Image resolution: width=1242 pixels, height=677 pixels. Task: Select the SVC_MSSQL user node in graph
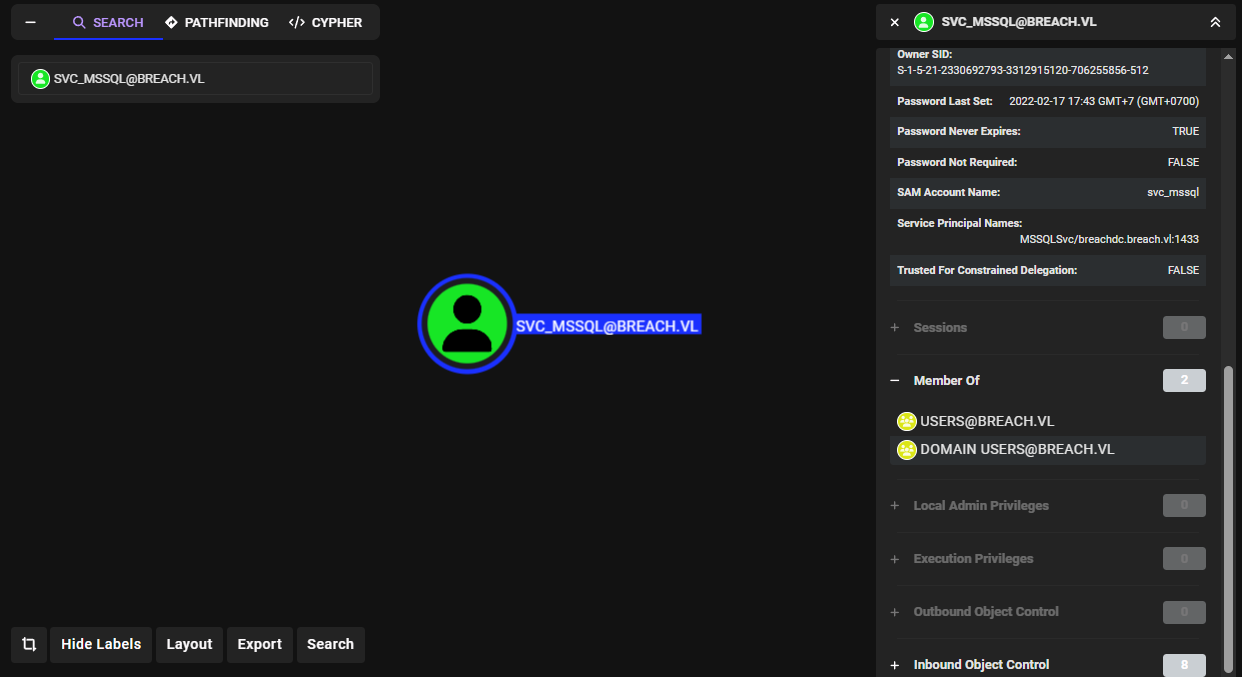pos(467,323)
